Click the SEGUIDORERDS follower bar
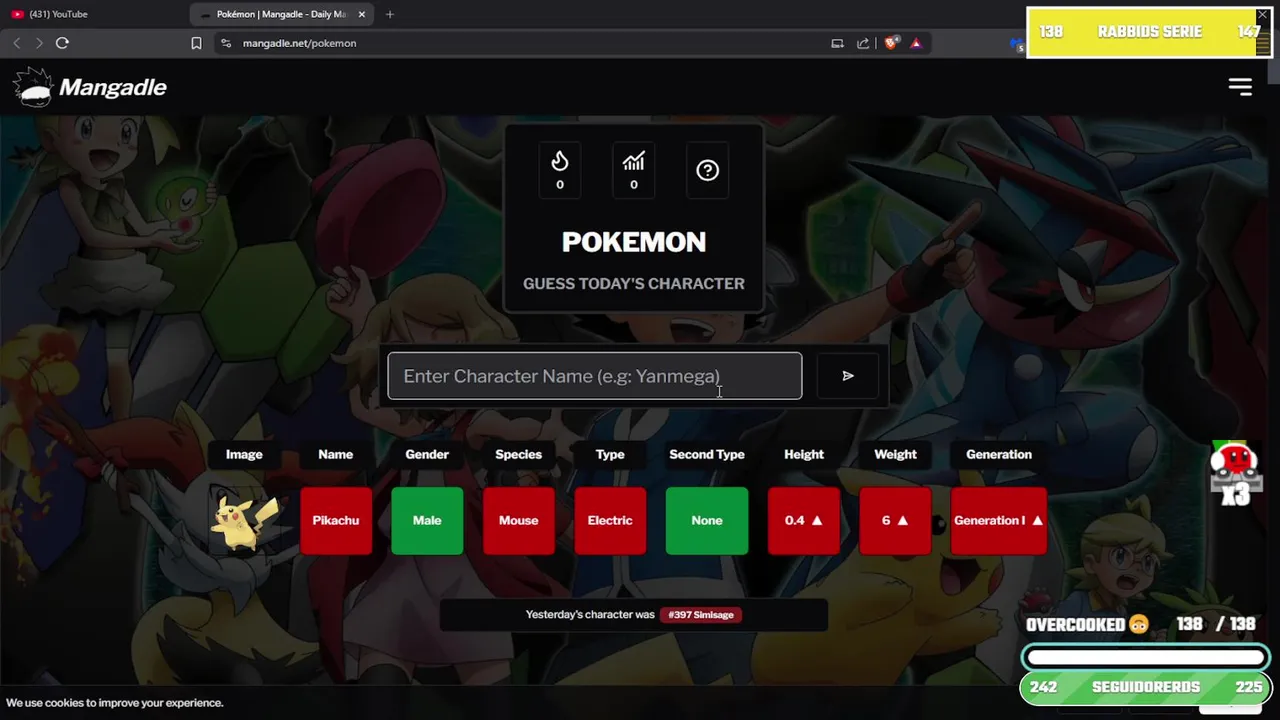1280x720 pixels. click(1146, 688)
